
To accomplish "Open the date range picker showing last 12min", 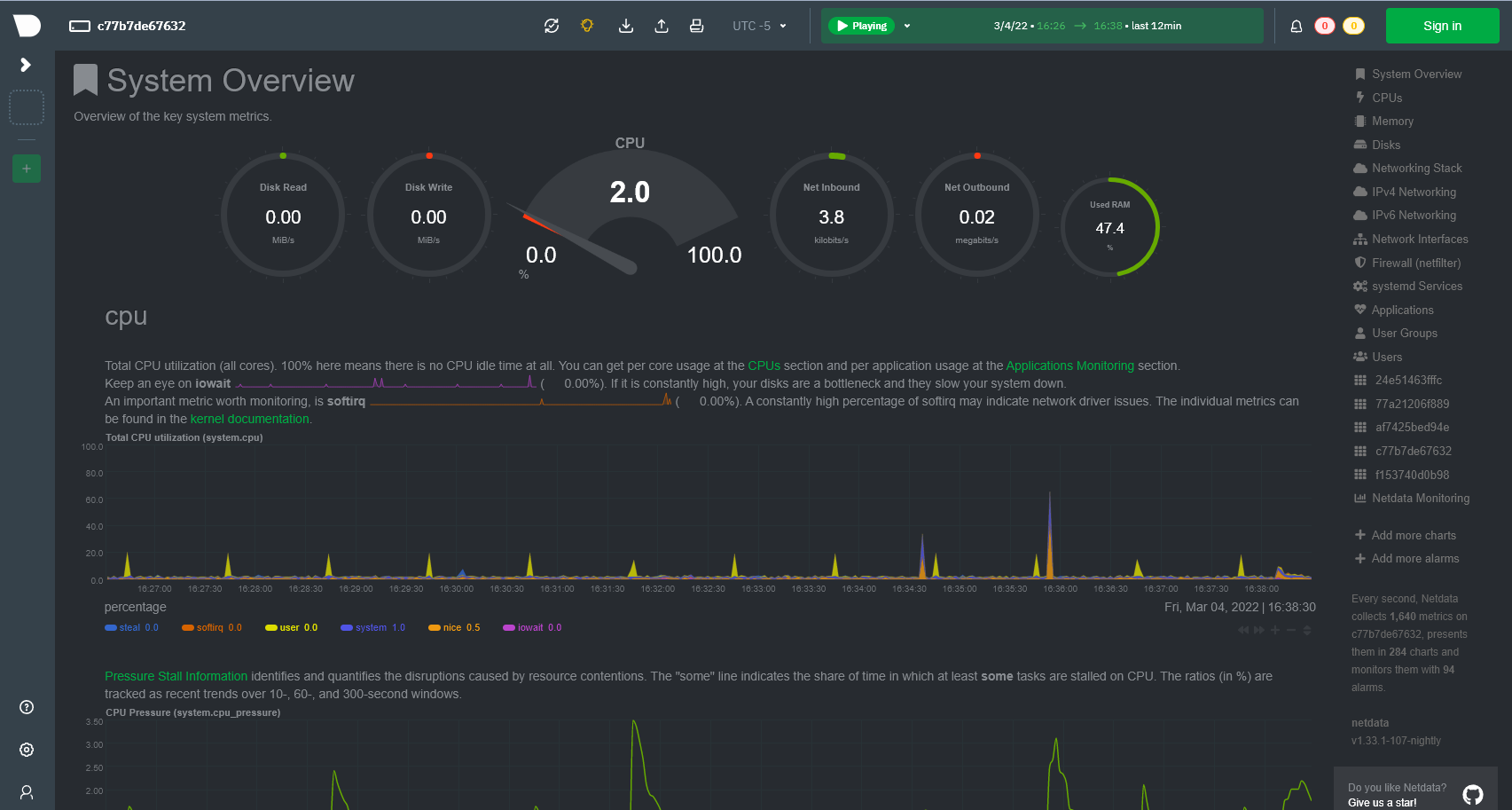I will 1087,26.
